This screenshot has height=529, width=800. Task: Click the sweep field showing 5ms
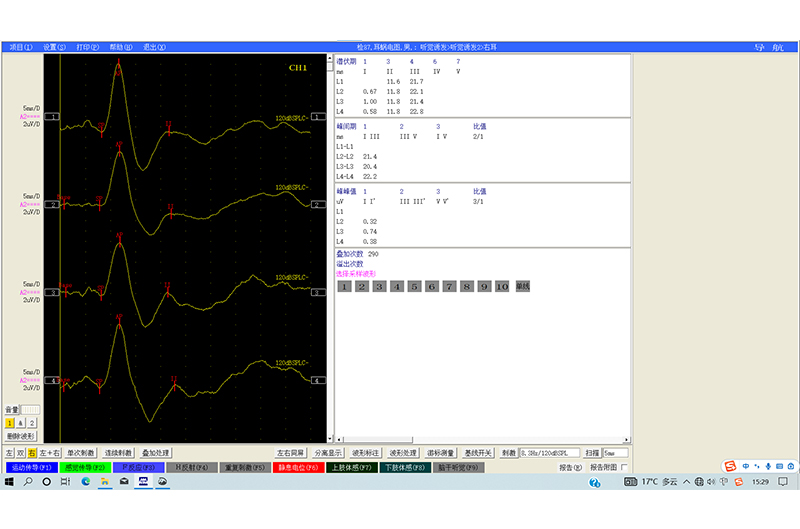click(615, 453)
